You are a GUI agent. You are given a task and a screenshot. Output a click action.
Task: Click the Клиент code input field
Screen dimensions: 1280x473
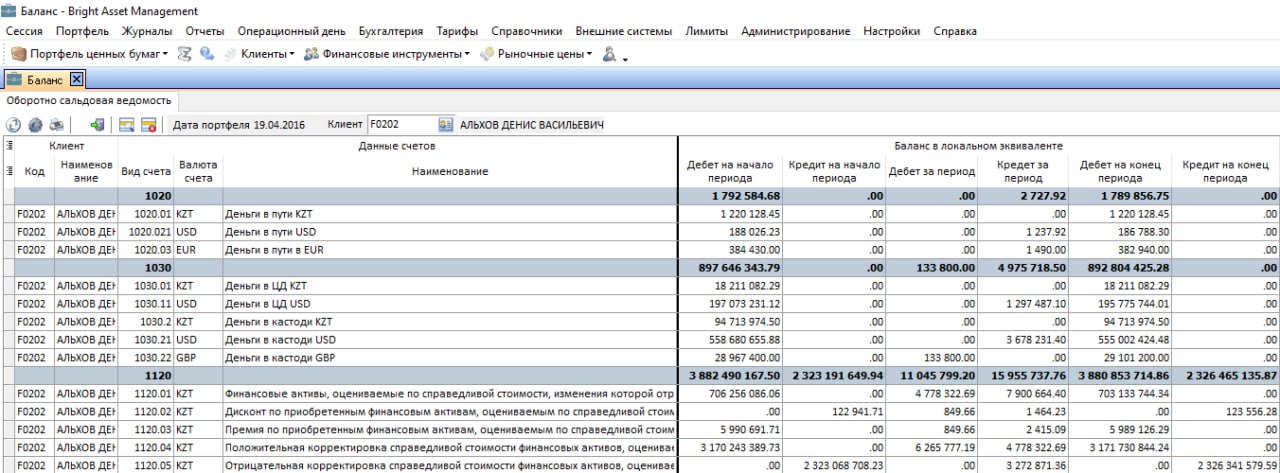[x=400, y=125]
